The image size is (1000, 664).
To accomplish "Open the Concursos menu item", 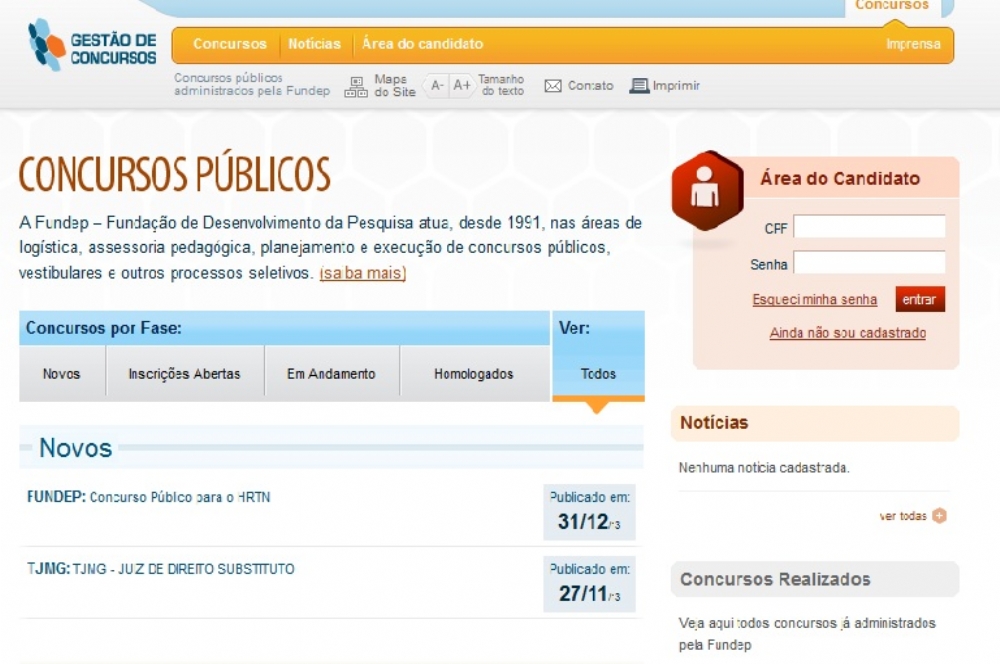I will (x=229, y=44).
